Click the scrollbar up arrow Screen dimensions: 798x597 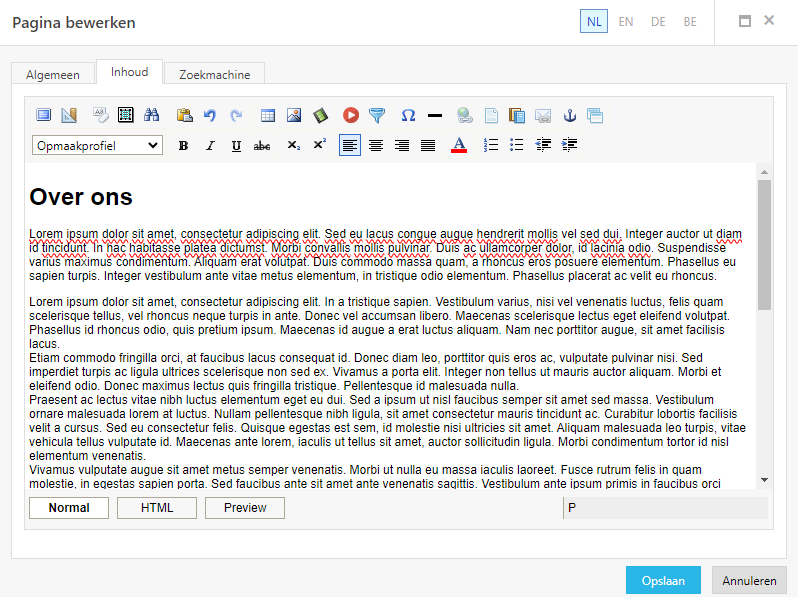764,172
